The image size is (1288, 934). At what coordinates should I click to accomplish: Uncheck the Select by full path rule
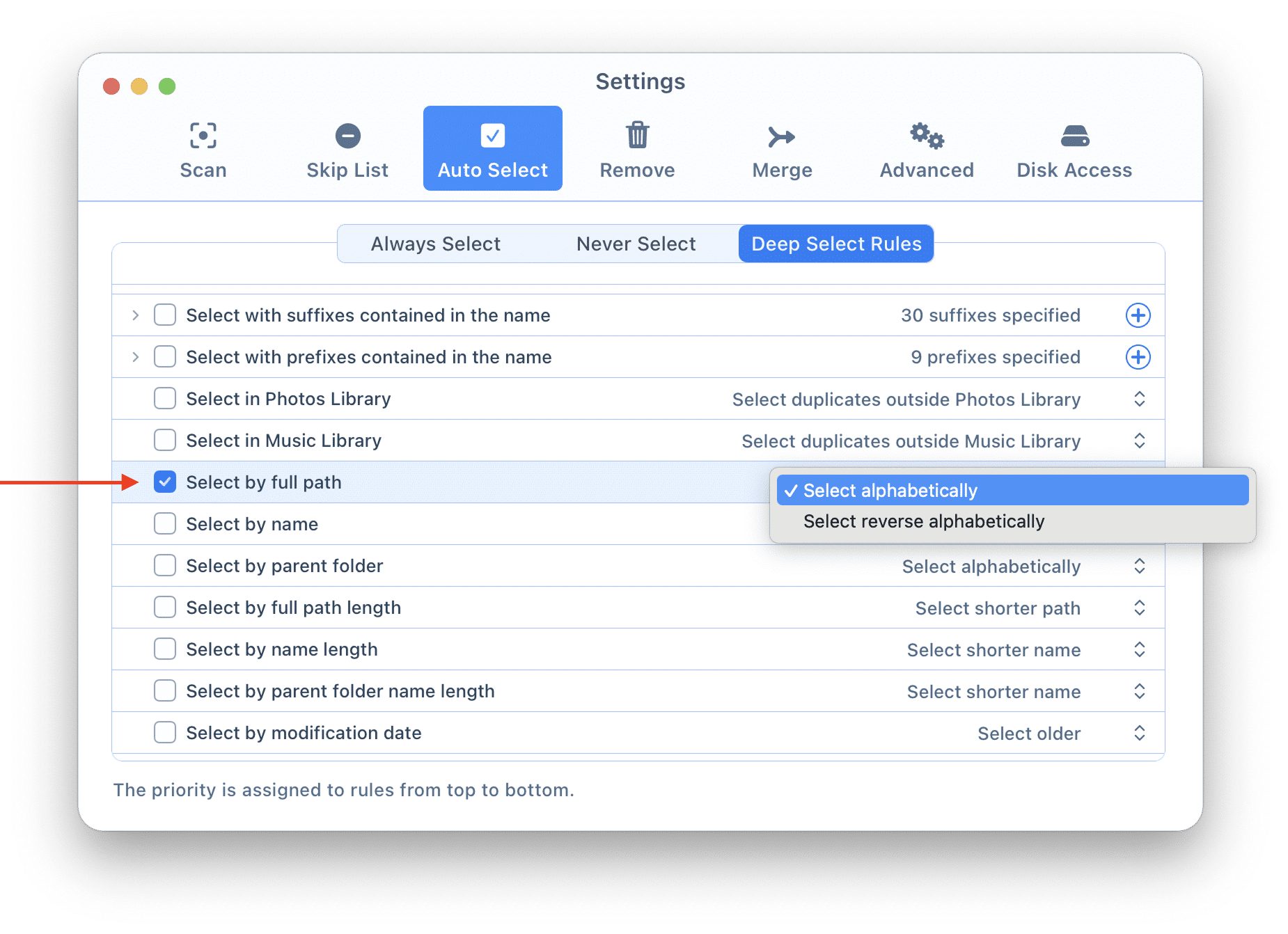coord(165,482)
